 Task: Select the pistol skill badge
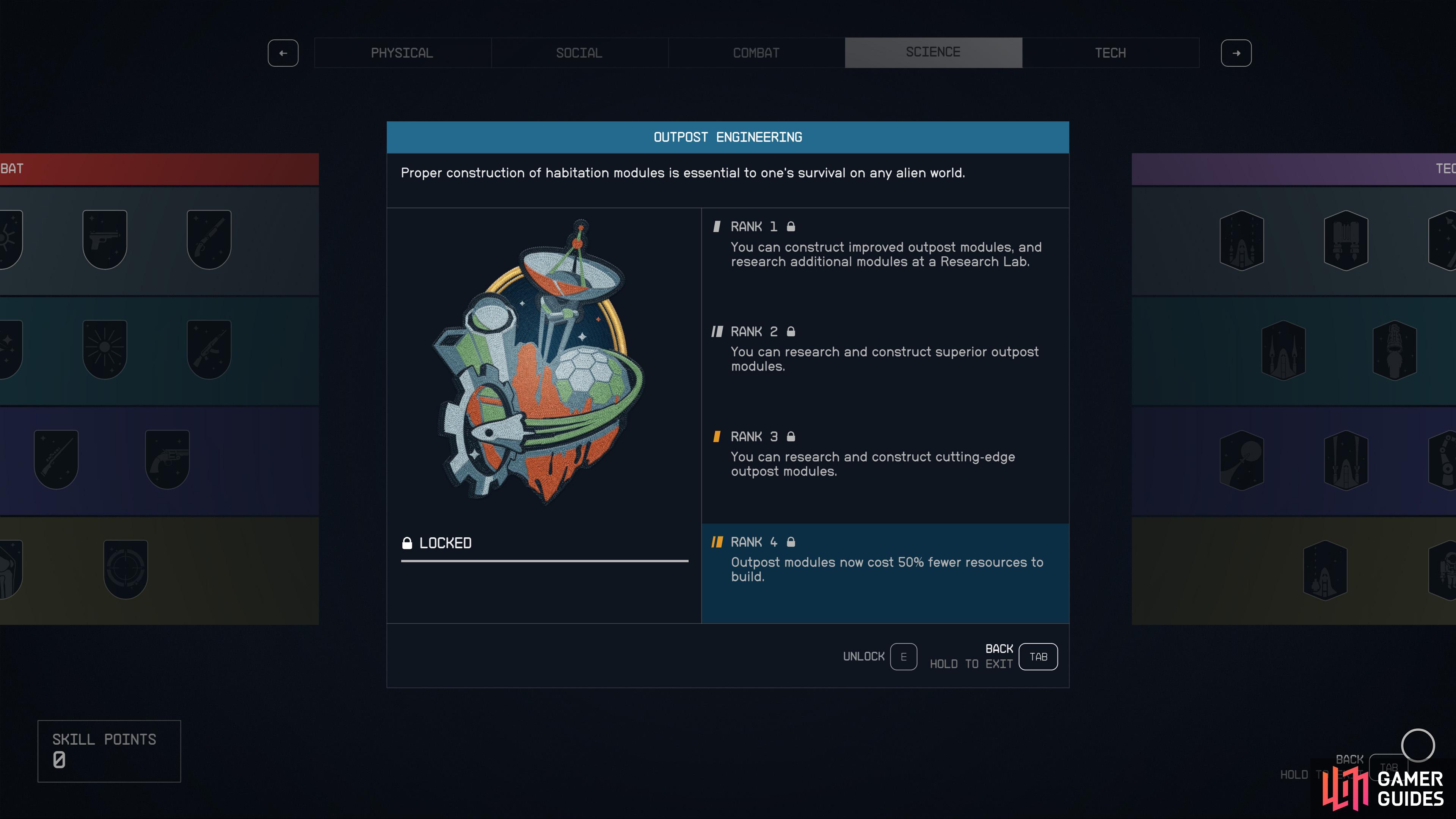point(105,239)
